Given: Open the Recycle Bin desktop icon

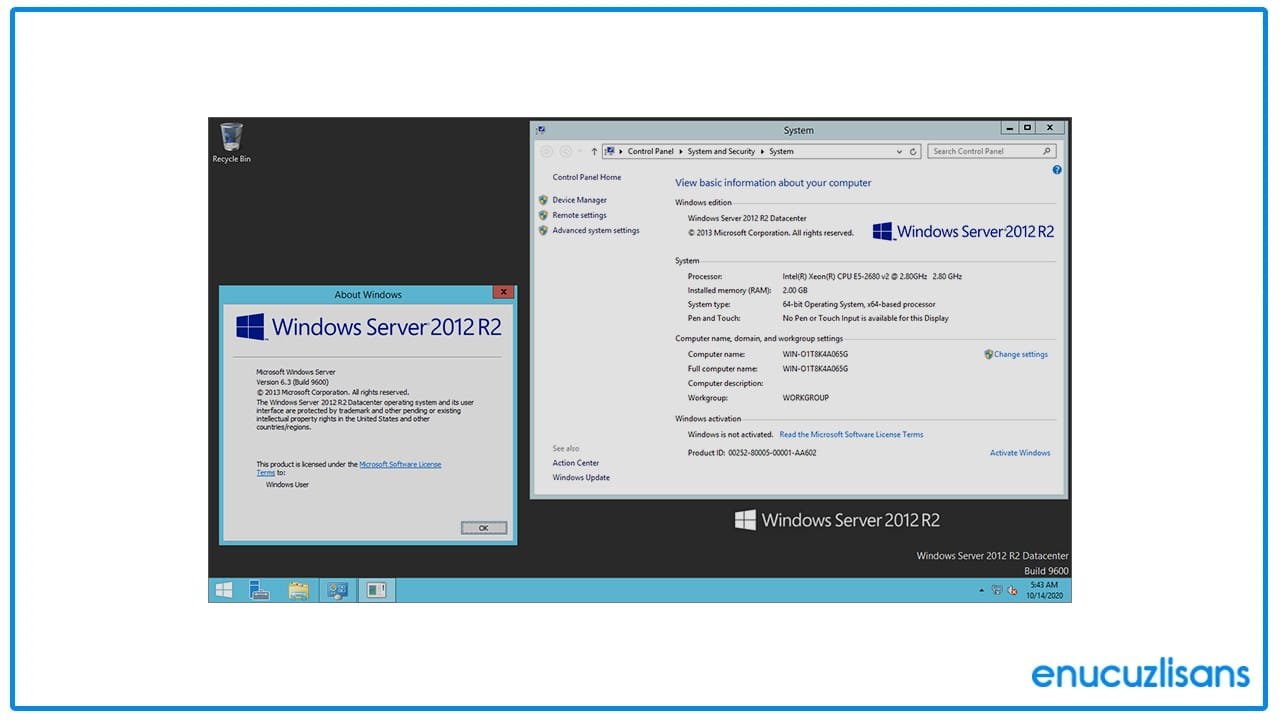Looking at the screenshot, I should click(x=231, y=143).
